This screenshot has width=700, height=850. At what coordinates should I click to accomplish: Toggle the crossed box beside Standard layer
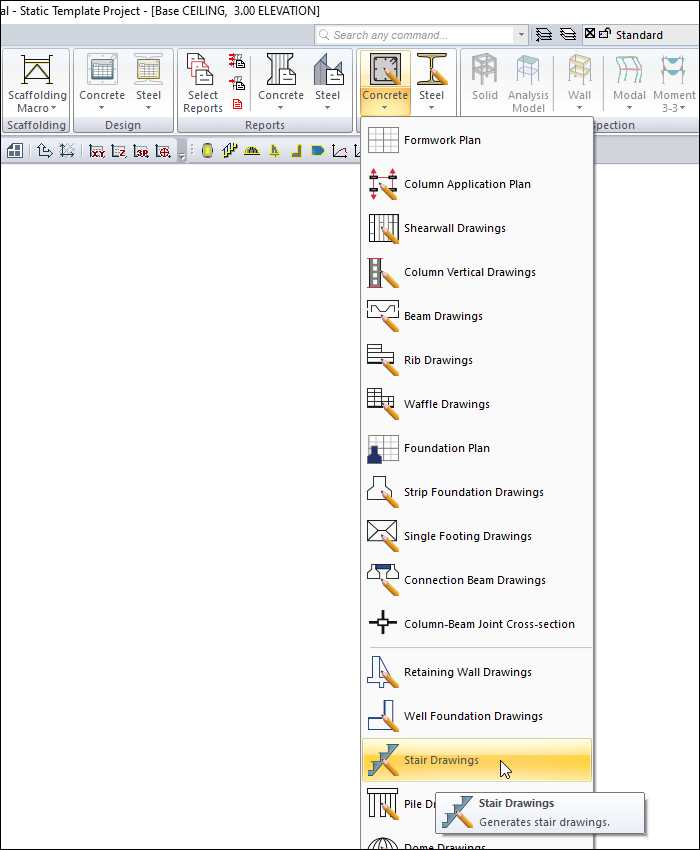[x=590, y=34]
